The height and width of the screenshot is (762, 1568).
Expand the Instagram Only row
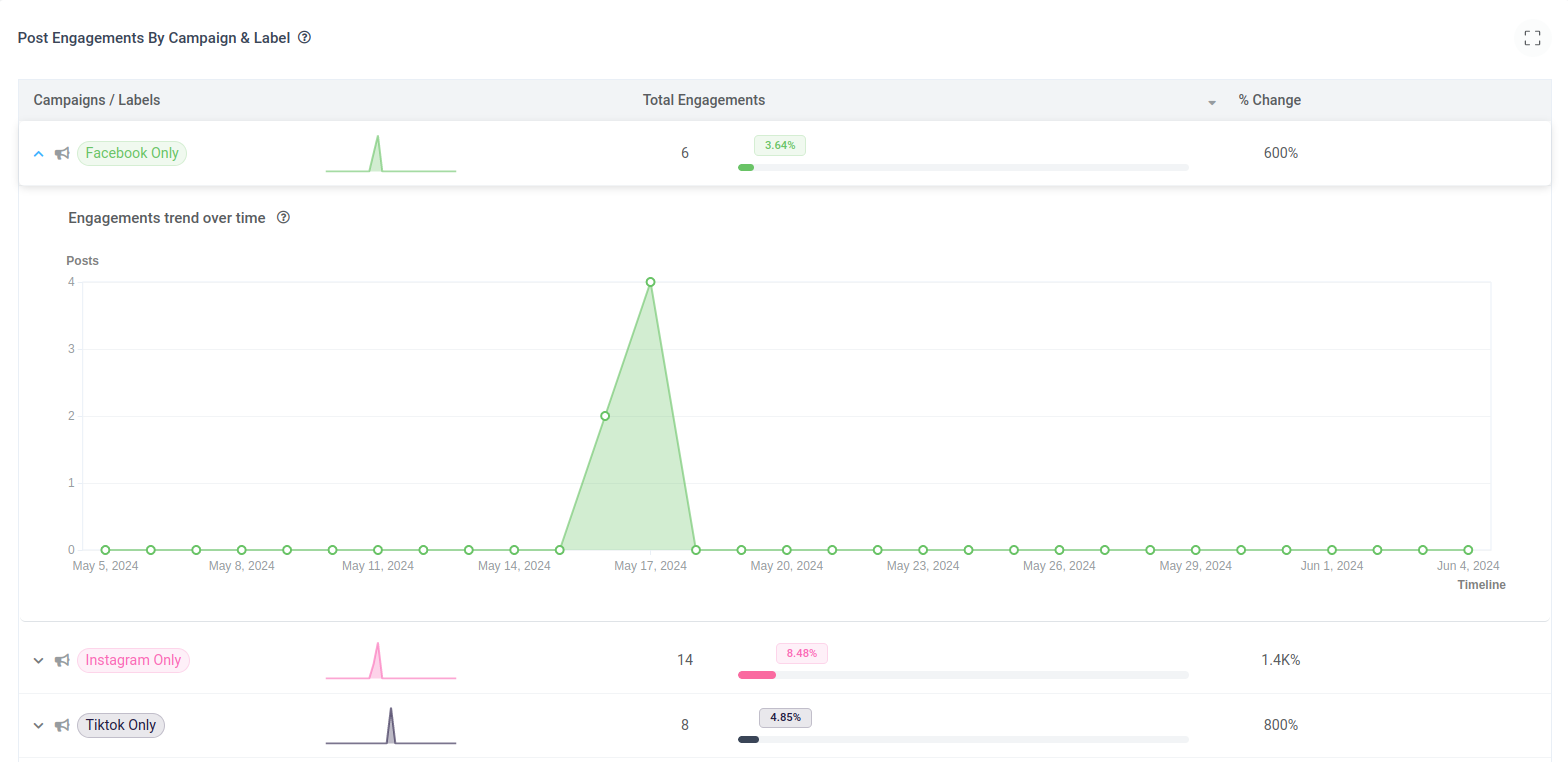[39, 660]
